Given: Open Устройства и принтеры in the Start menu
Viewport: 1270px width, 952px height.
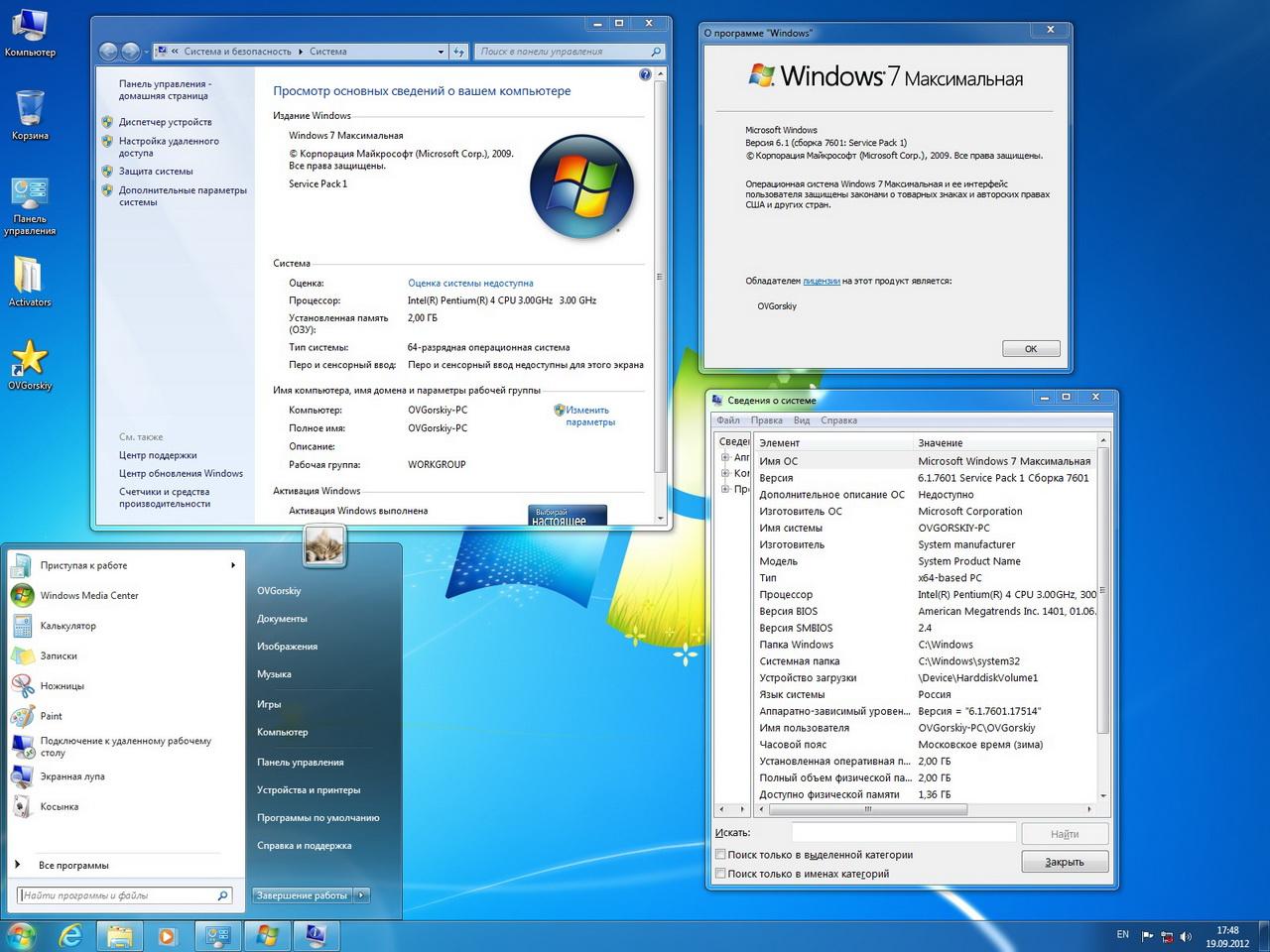Looking at the screenshot, I should 309,790.
